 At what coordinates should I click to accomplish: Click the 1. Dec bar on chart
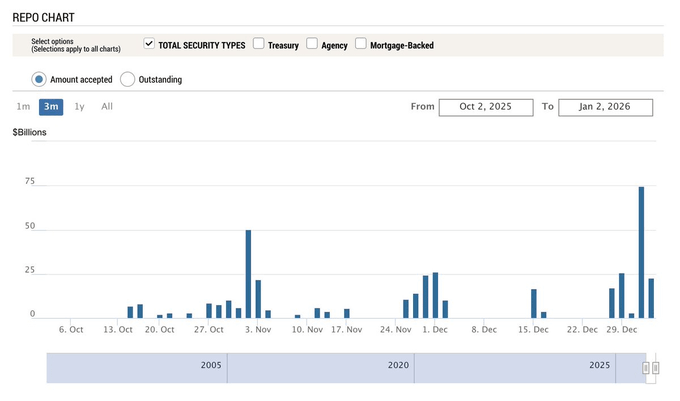click(435, 295)
